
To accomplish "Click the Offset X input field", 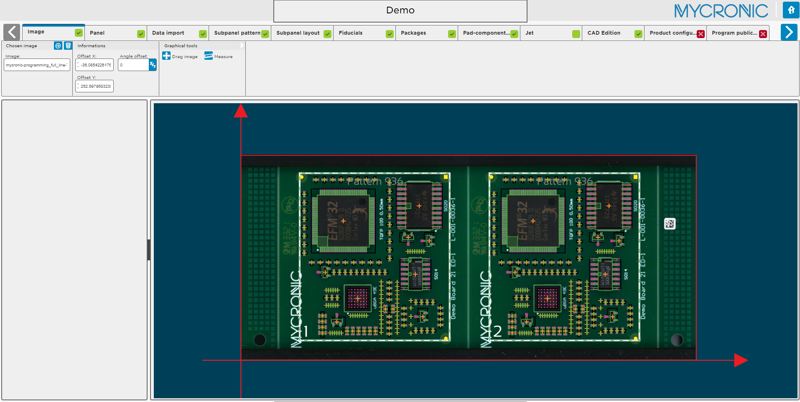I will pos(95,65).
